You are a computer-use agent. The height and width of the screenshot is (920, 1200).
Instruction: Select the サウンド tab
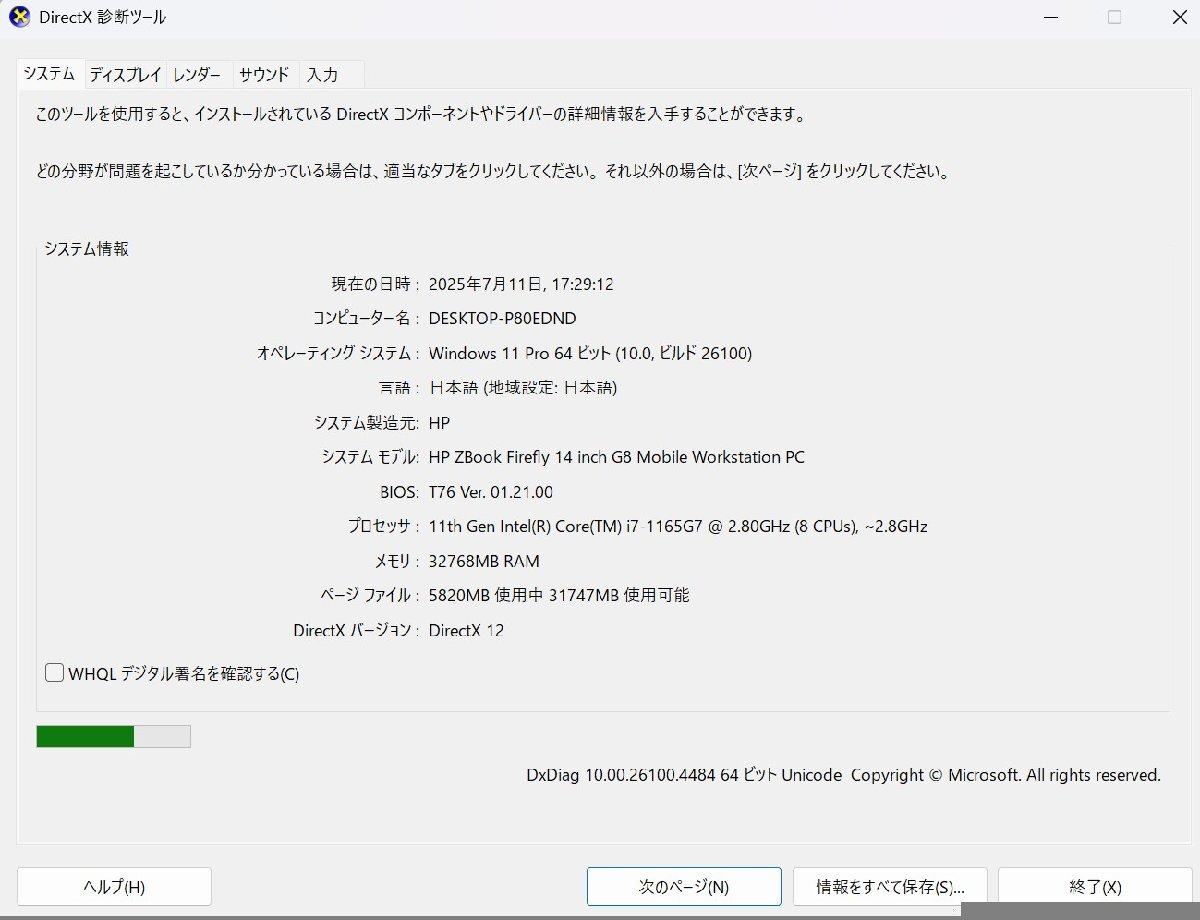point(264,74)
